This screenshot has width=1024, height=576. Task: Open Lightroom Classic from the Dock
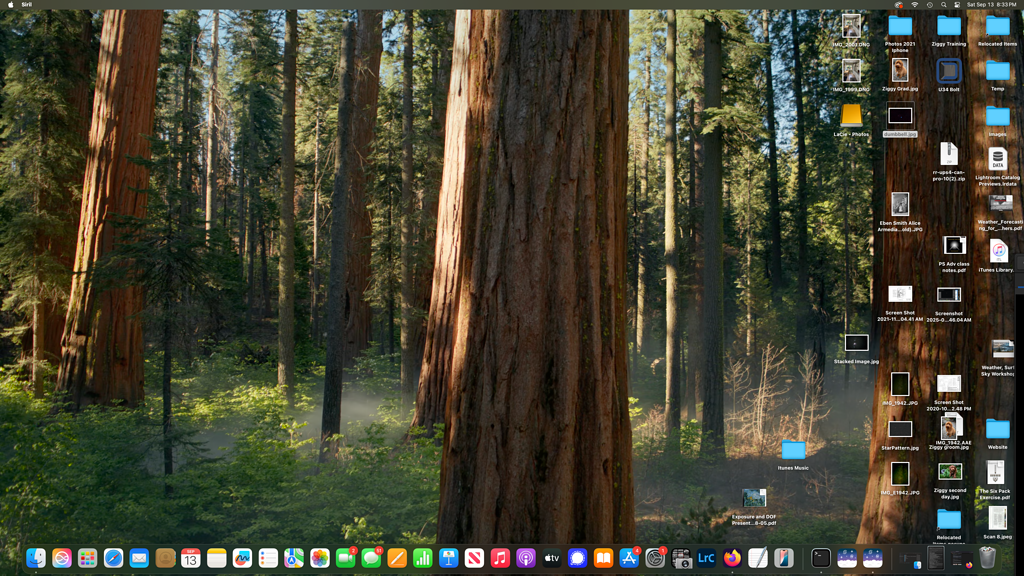click(704, 558)
